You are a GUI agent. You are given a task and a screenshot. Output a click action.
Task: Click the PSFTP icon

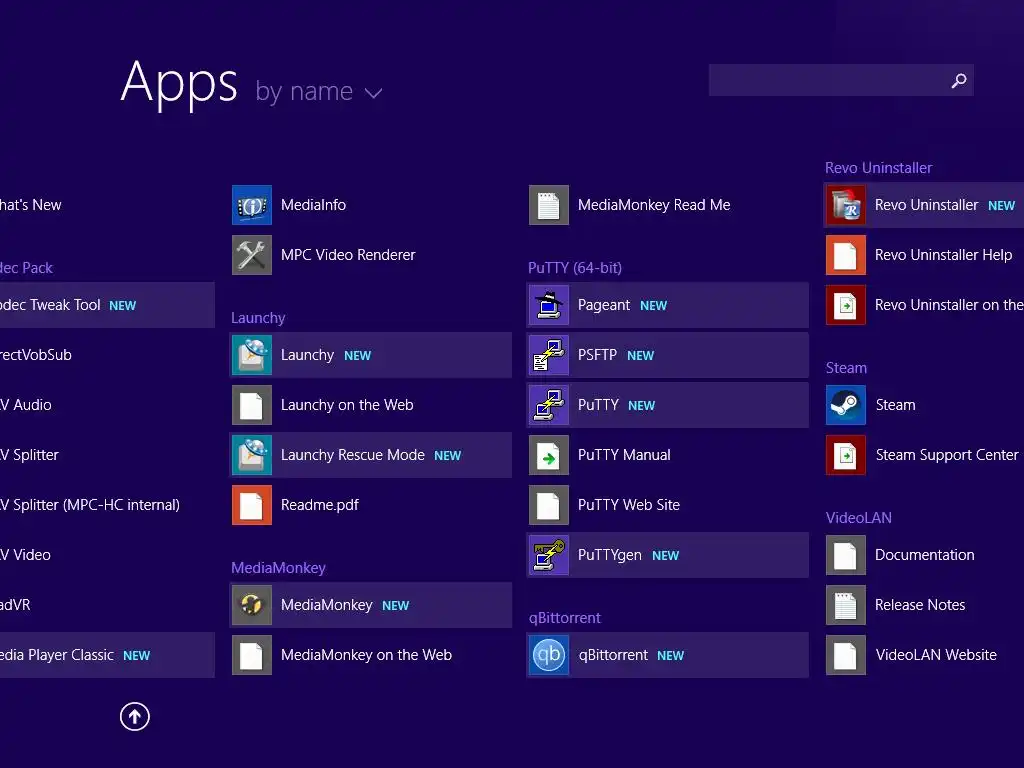[x=549, y=355]
